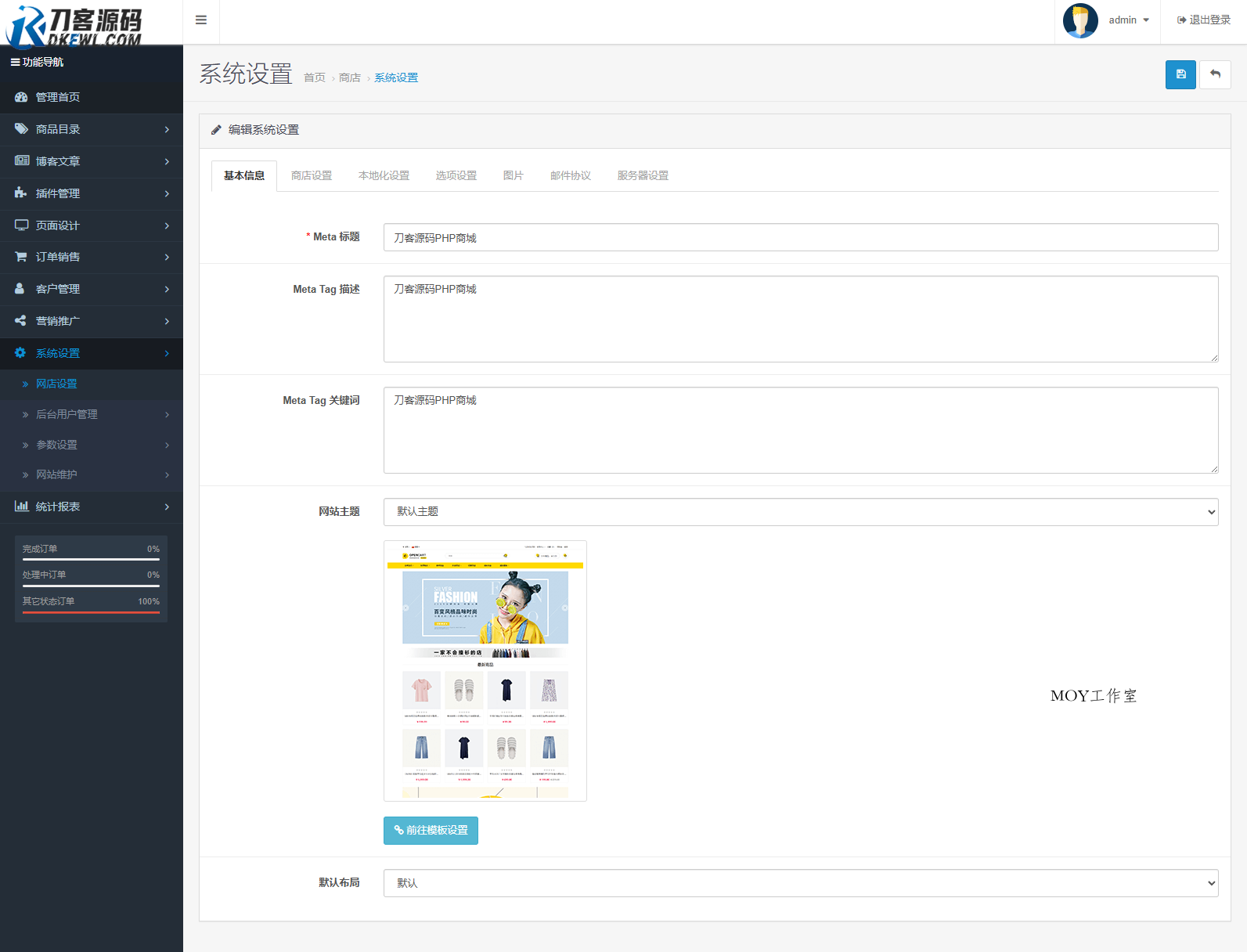Click the 统计报表 bar chart icon
This screenshot has width=1247, height=952.
[21, 507]
